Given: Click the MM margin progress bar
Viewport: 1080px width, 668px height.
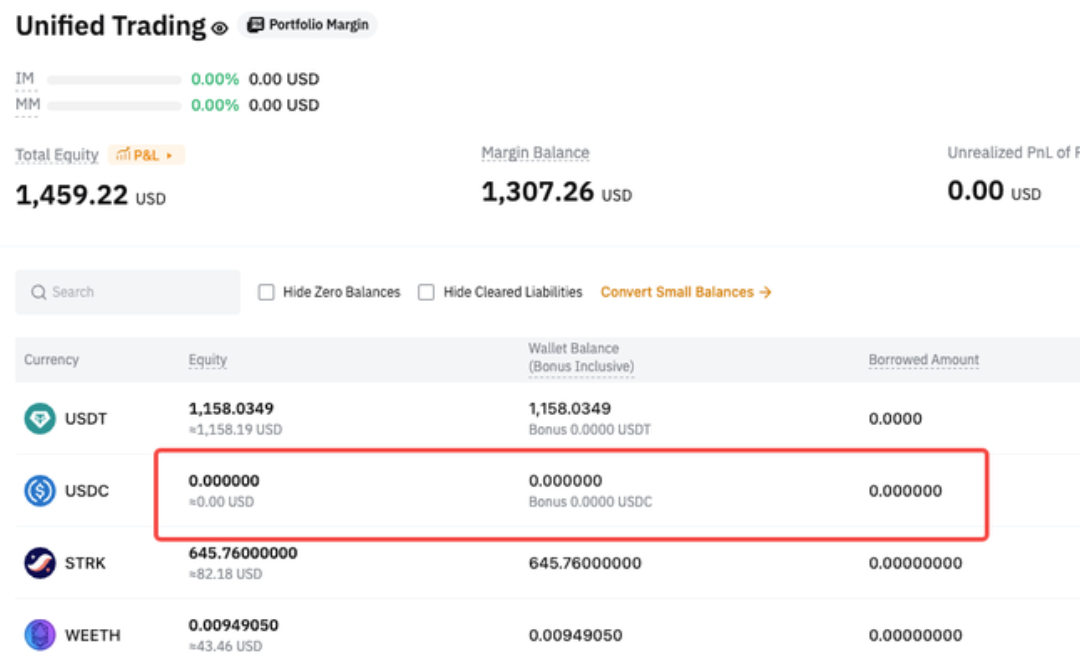Looking at the screenshot, I should (x=114, y=105).
